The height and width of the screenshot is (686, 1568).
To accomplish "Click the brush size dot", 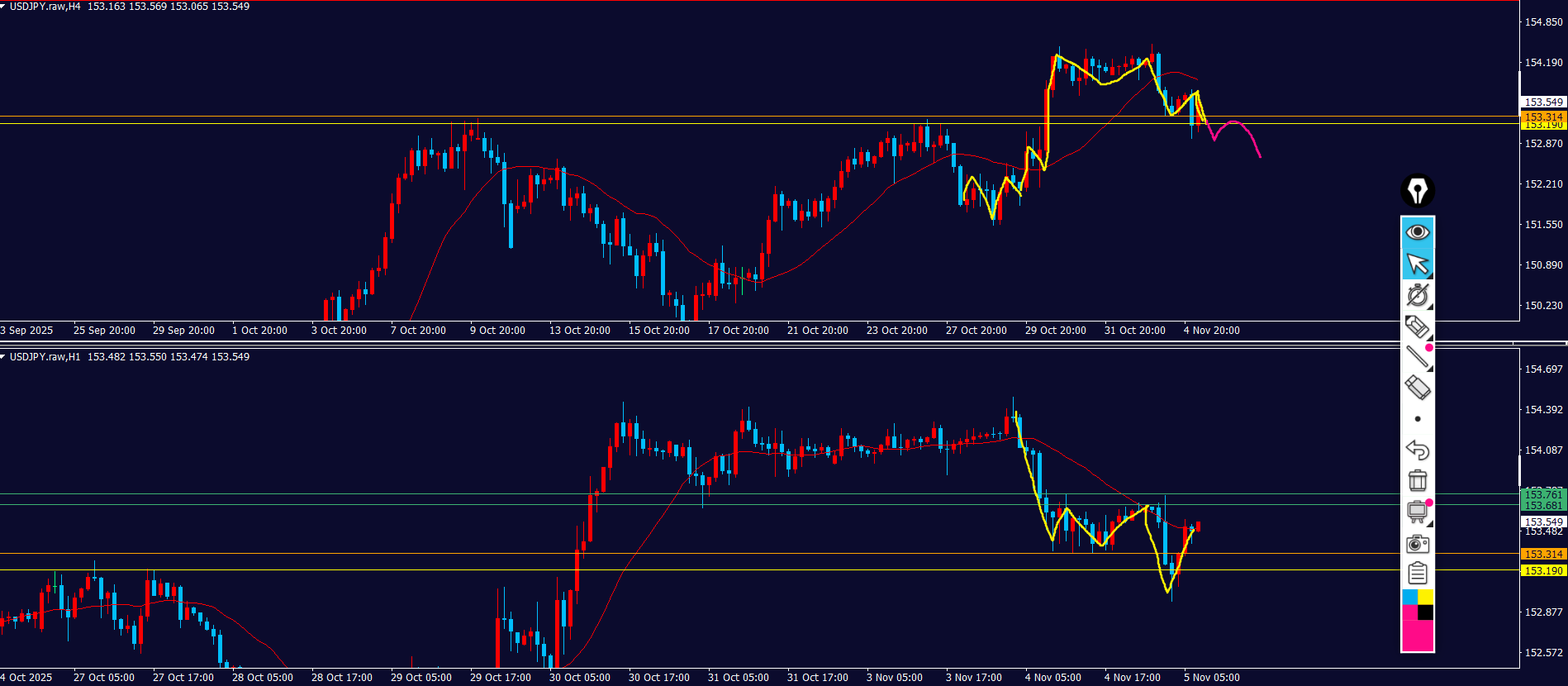I will pos(1418,419).
